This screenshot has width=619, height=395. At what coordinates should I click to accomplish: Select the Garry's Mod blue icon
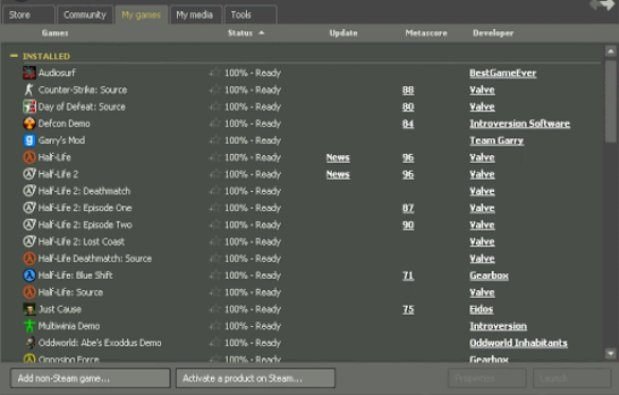click(29, 140)
